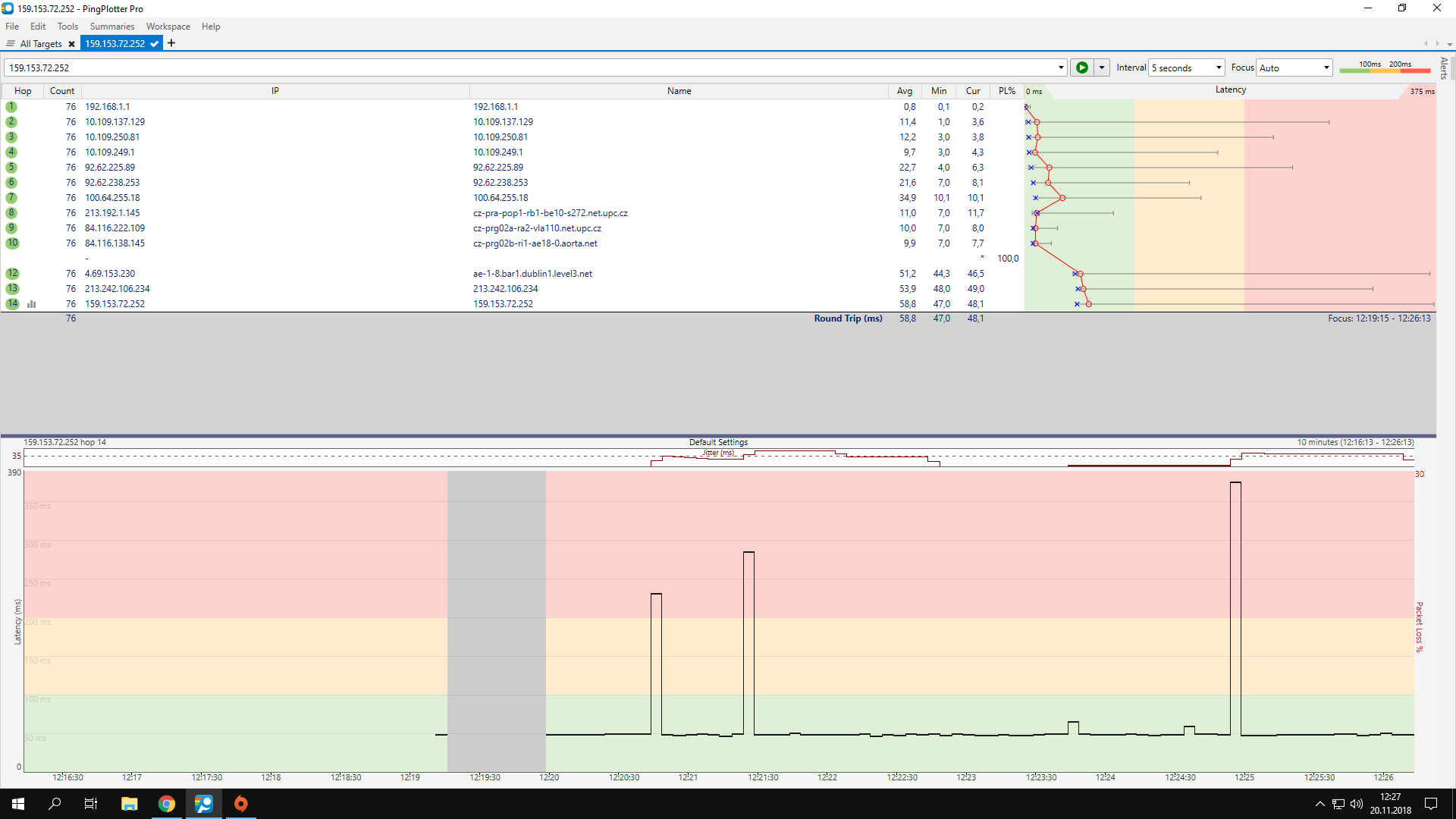Sort by the PL% column header
This screenshot has width=1456, height=819.
(1006, 91)
